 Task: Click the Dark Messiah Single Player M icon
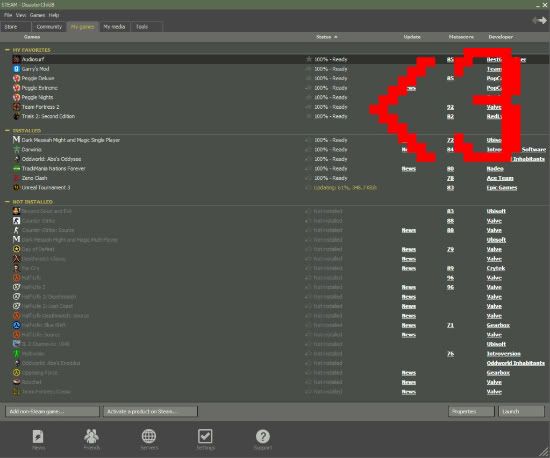[16, 140]
